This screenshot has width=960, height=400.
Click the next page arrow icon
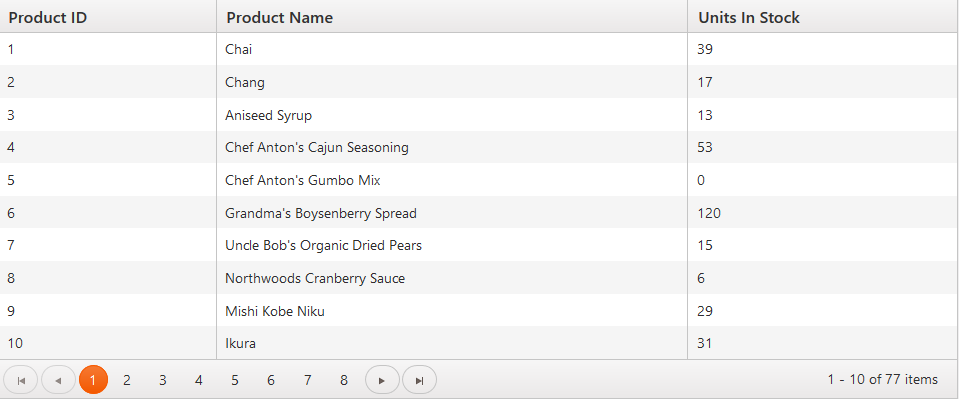pos(382,380)
